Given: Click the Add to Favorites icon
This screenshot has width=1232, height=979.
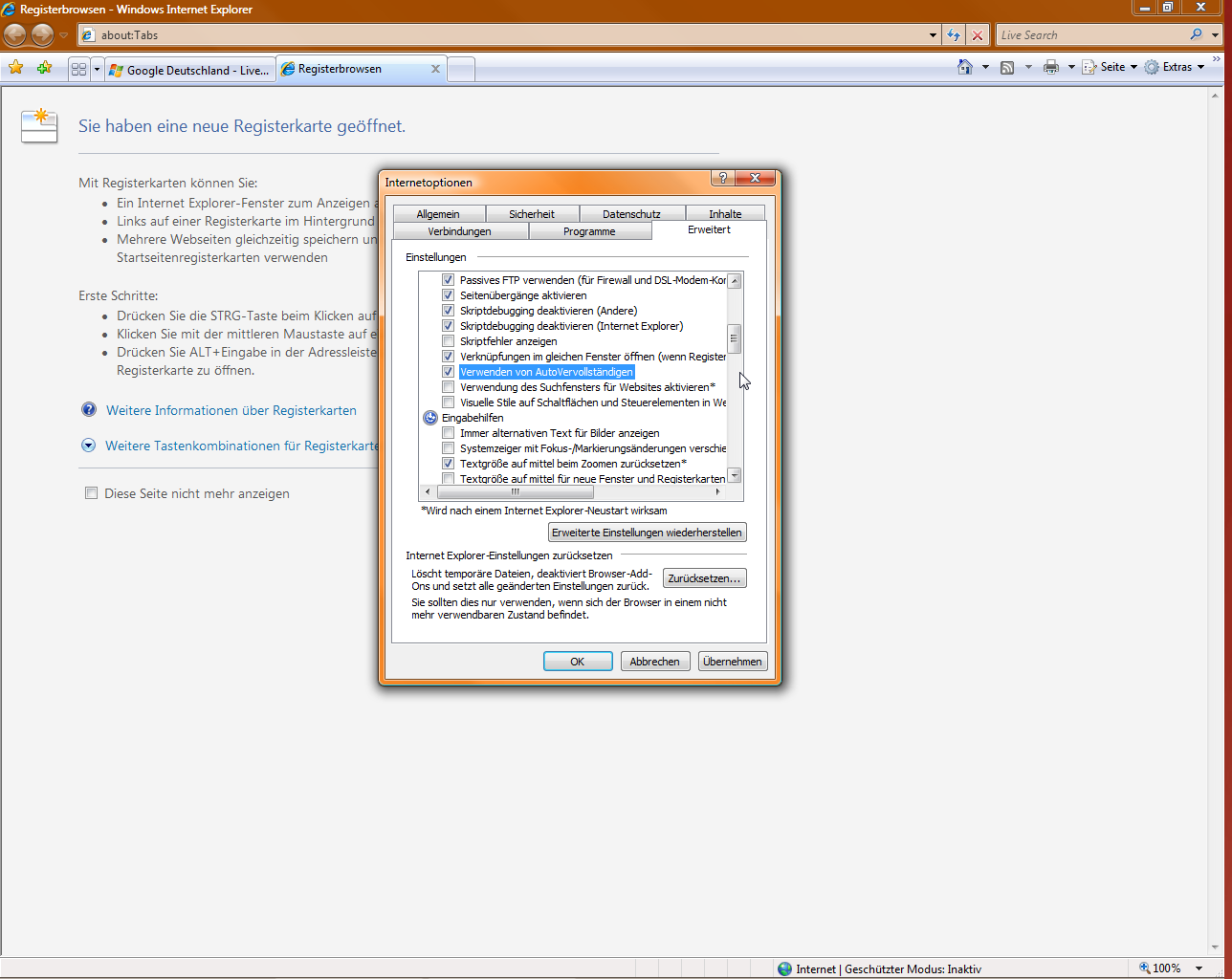Looking at the screenshot, I should pos(44,68).
